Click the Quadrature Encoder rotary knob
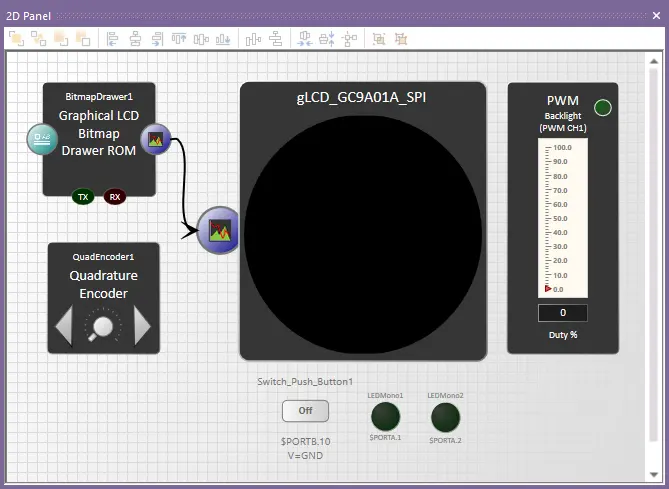The width and height of the screenshot is (669, 489). [103, 326]
